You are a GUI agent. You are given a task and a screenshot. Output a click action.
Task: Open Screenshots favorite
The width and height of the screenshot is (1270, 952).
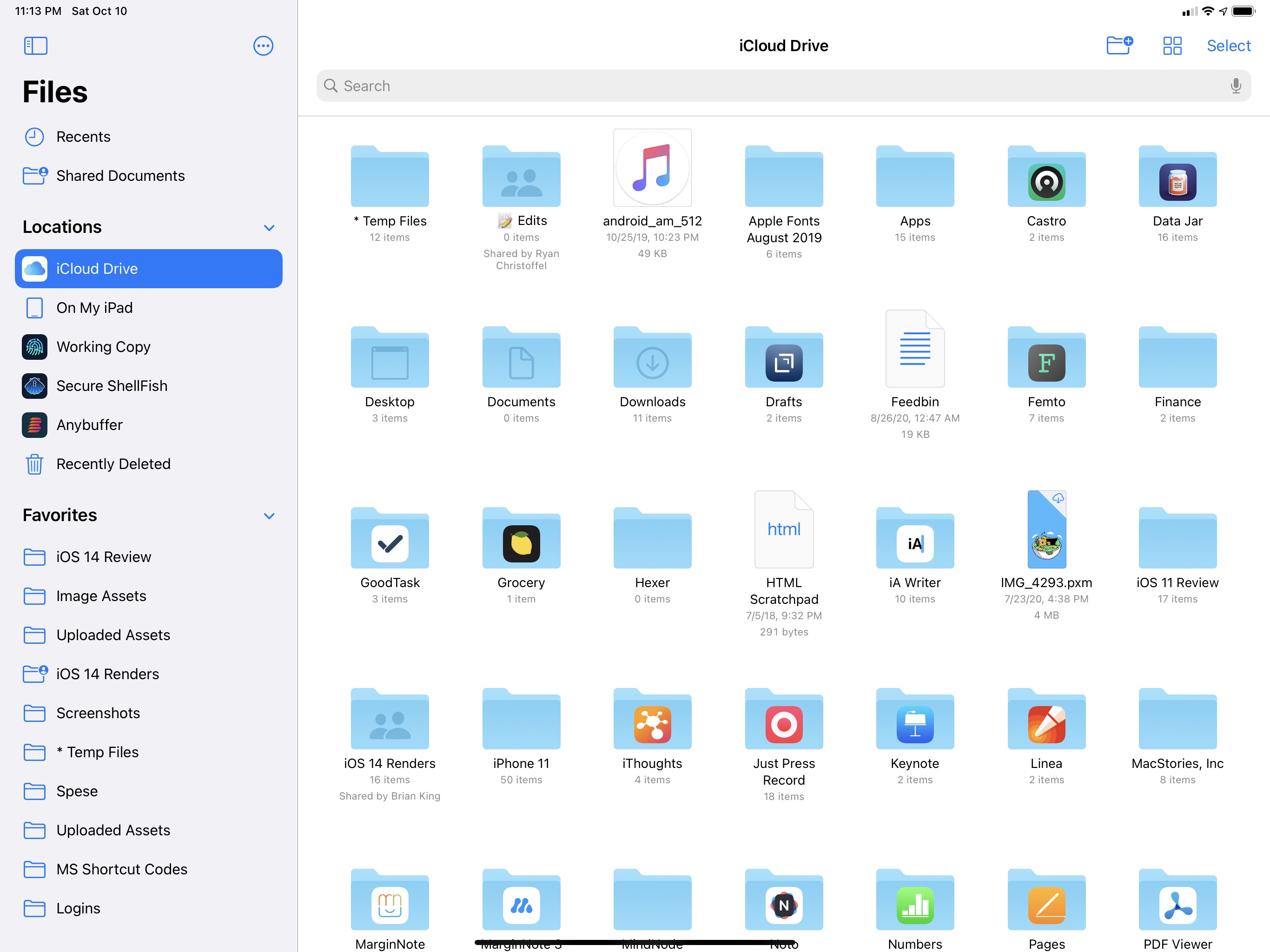[149, 713]
